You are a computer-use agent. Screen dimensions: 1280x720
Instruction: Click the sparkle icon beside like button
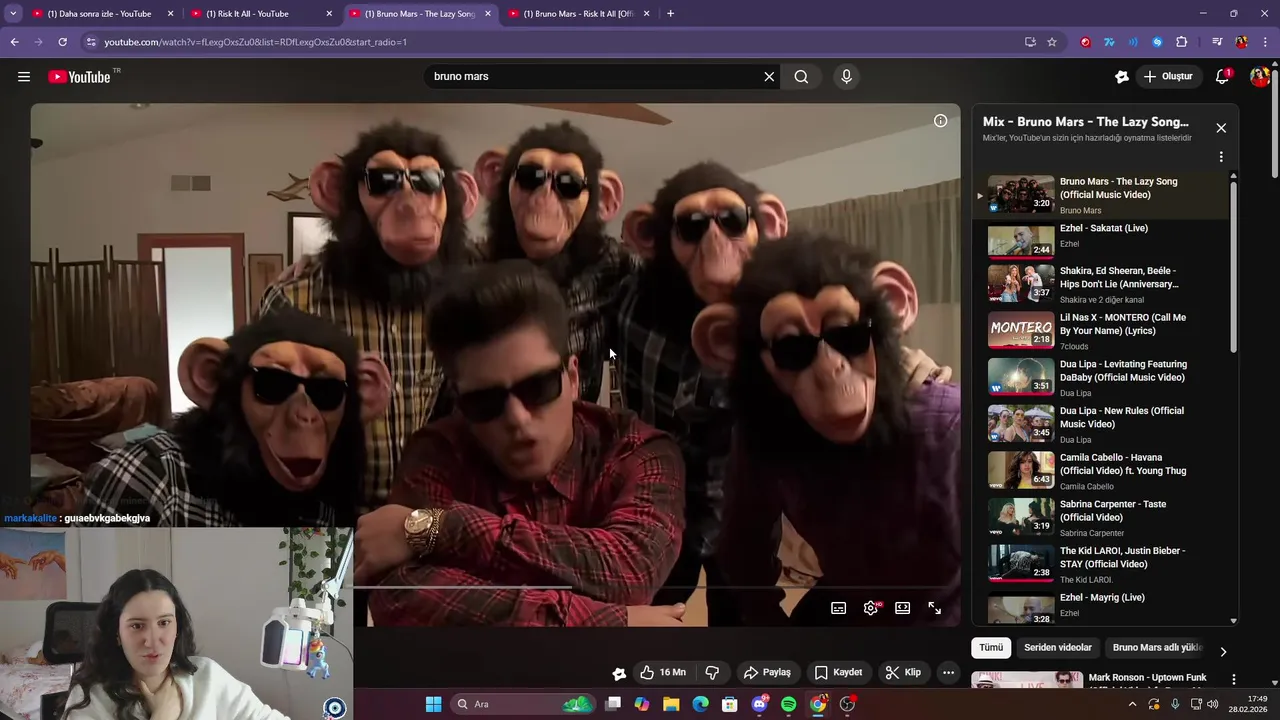[619, 673]
